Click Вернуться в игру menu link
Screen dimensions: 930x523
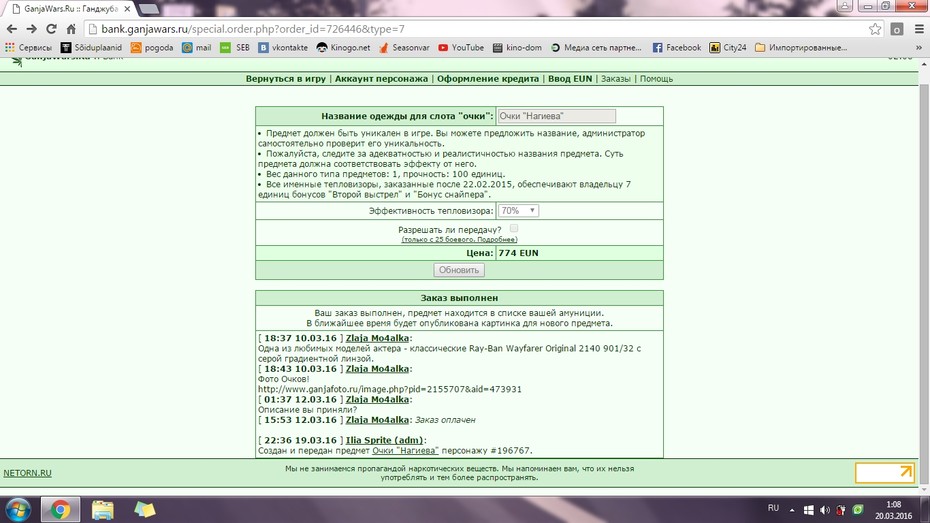coord(285,78)
